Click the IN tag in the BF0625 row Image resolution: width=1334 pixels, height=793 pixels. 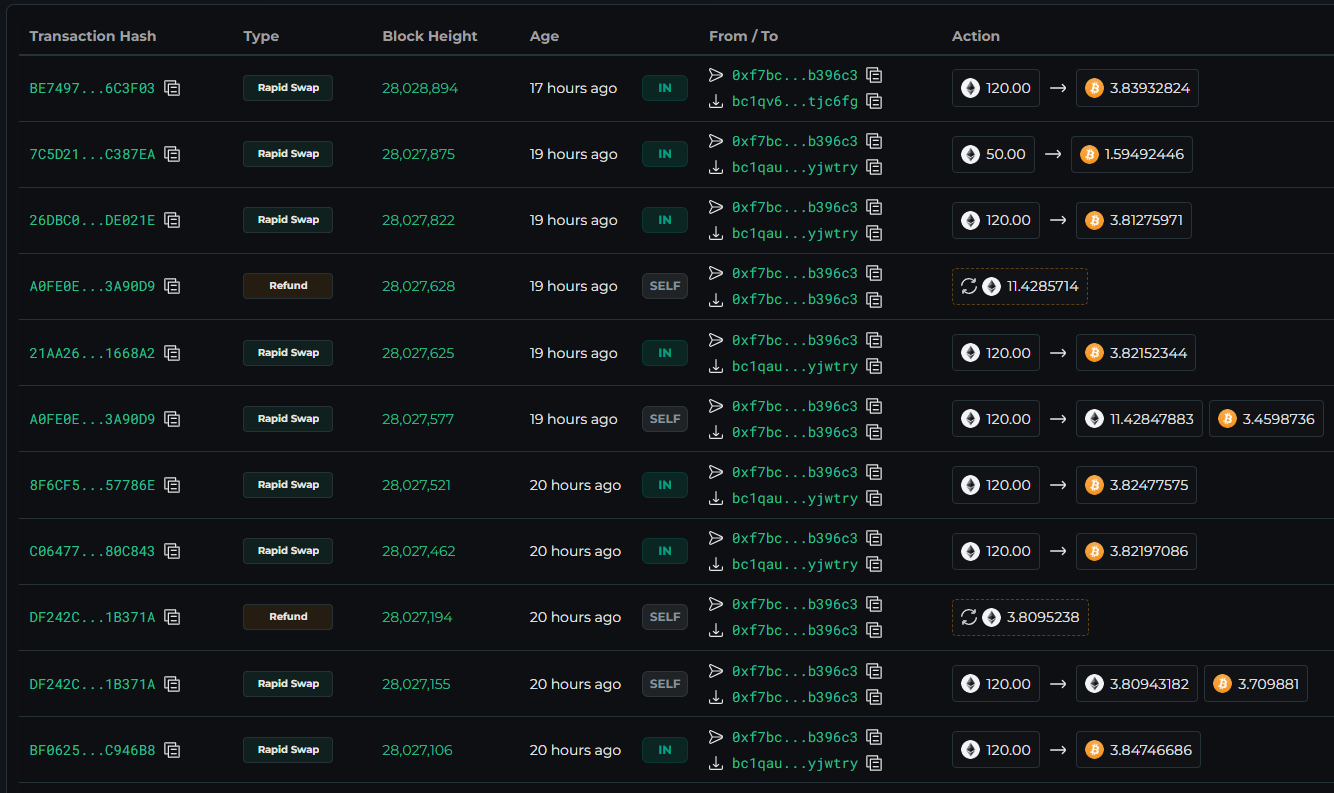pyautogui.click(x=665, y=750)
